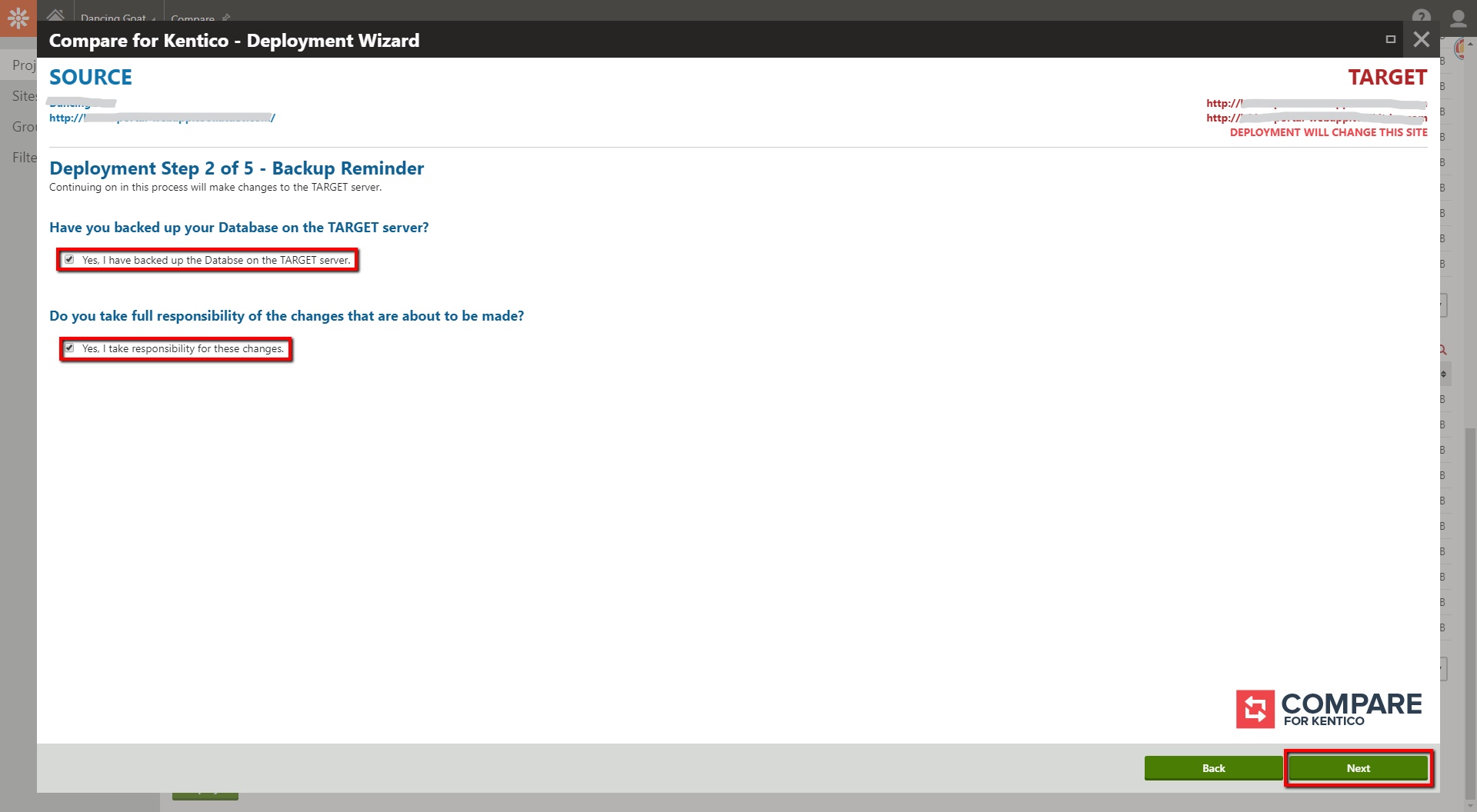Click the Compare for Kentico logo
The height and width of the screenshot is (812, 1477).
(1329, 708)
